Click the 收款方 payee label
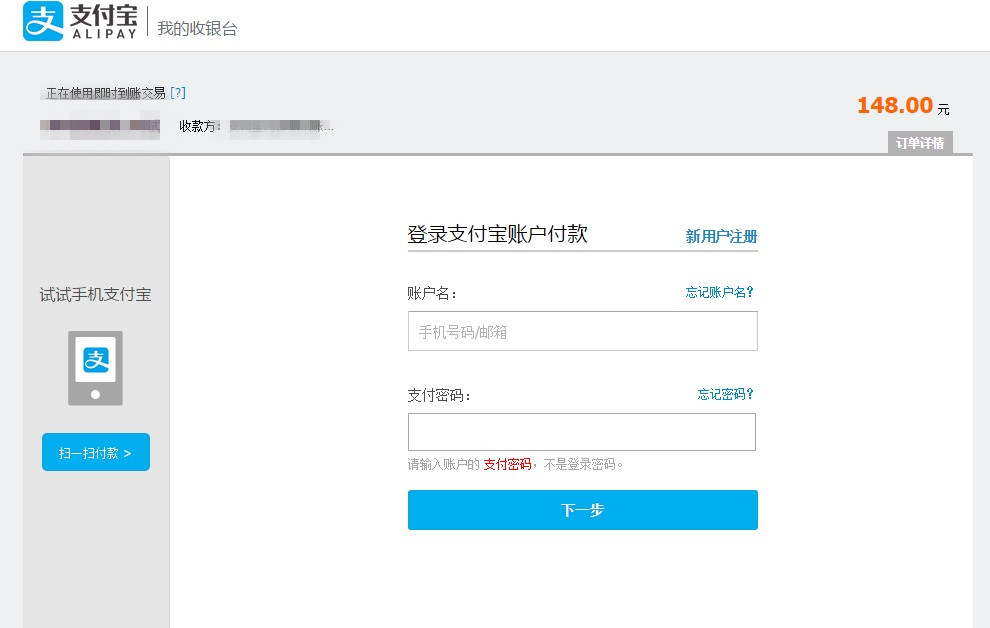This screenshot has height=628, width=990. pyautogui.click(x=198, y=126)
